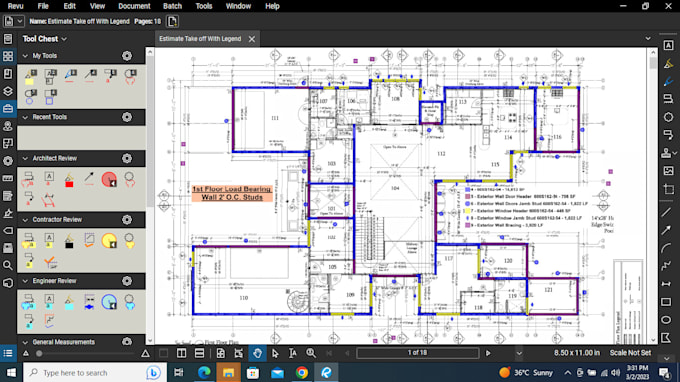Screen dimensions: 680x382
Task: Select the pen tool in right toolbar
Action: click(668, 81)
